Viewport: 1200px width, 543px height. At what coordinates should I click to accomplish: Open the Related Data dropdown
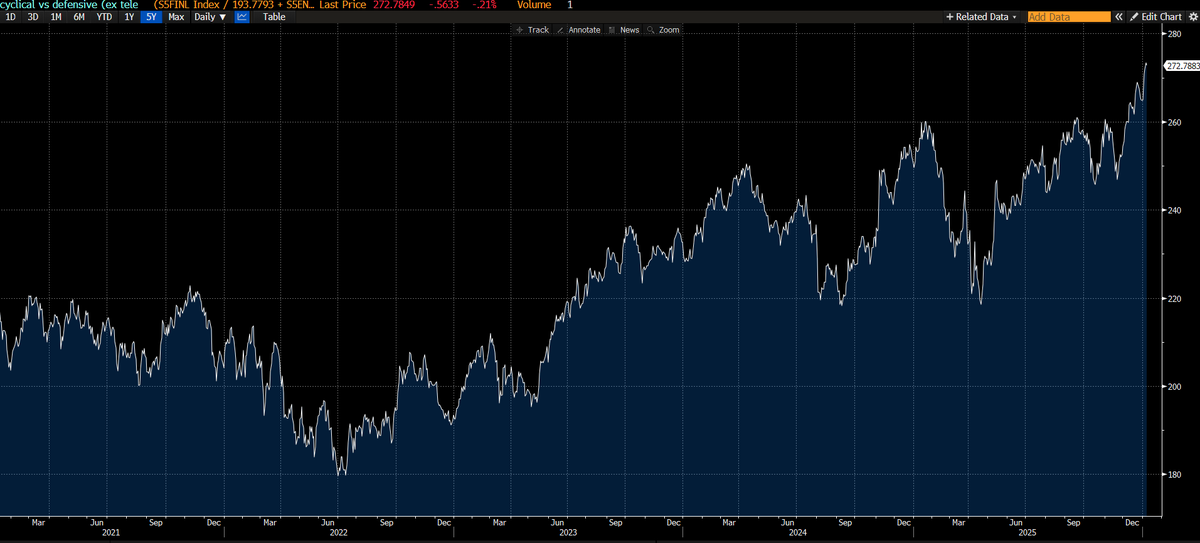981,17
